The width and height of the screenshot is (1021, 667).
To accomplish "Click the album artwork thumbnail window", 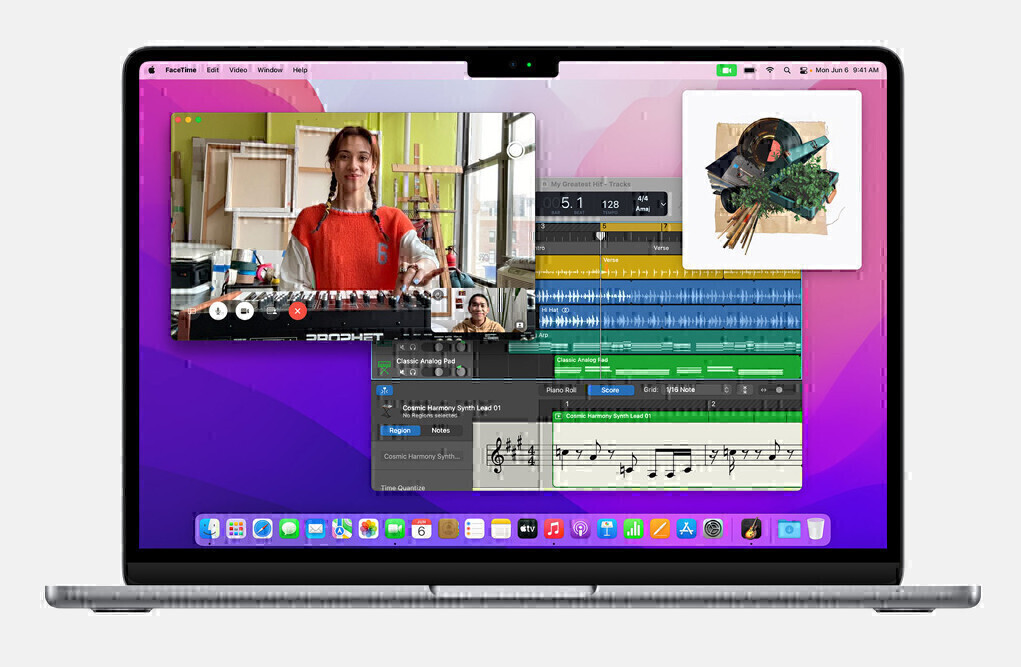I will pyautogui.click(x=771, y=180).
